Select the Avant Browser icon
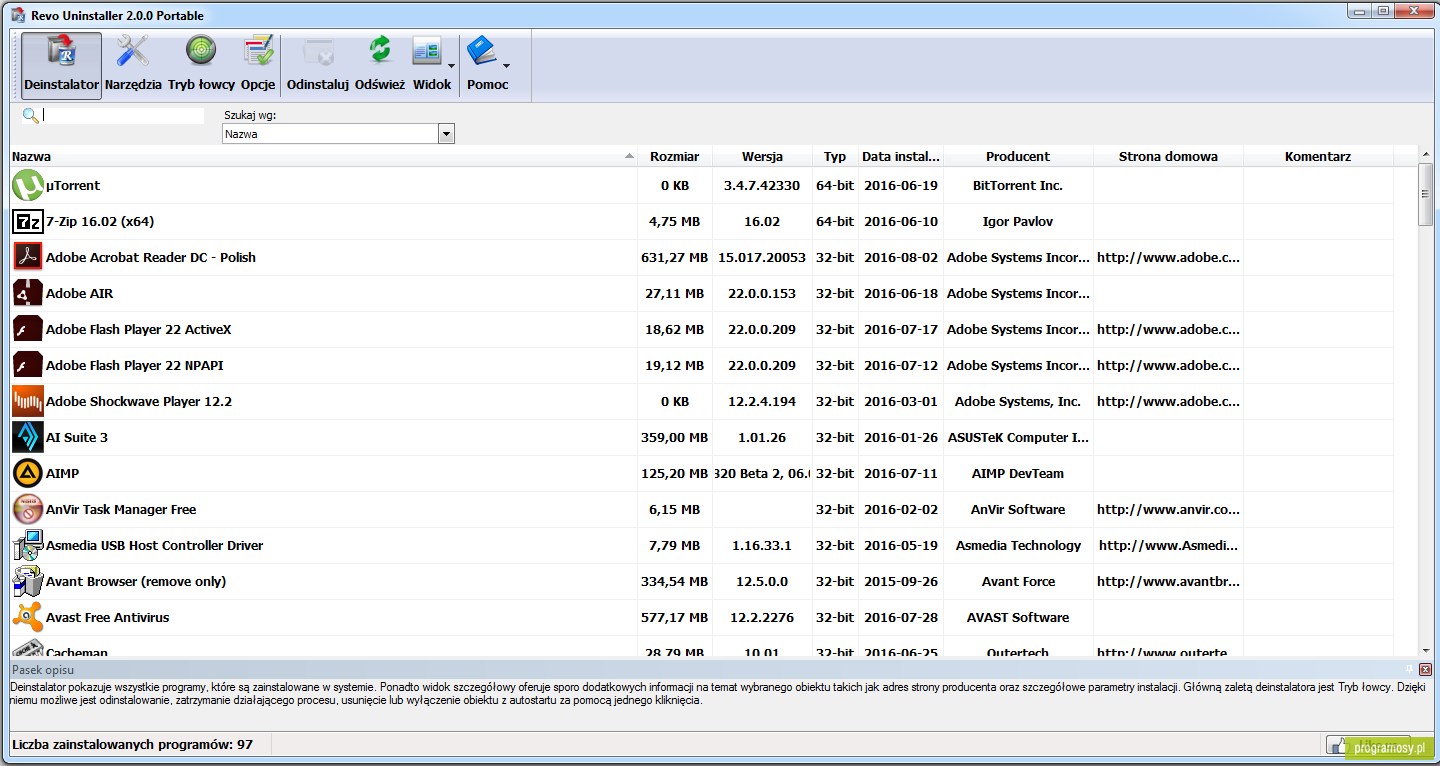Image resolution: width=1440 pixels, height=766 pixels. click(x=28, y=581)
